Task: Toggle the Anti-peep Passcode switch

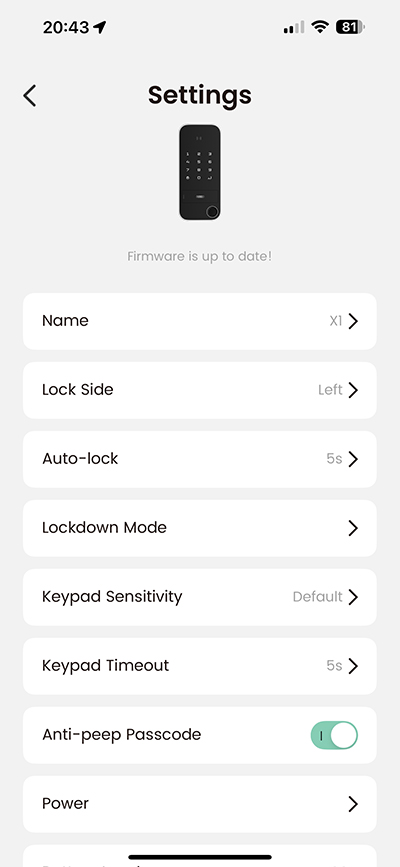Action: (334, 735)
